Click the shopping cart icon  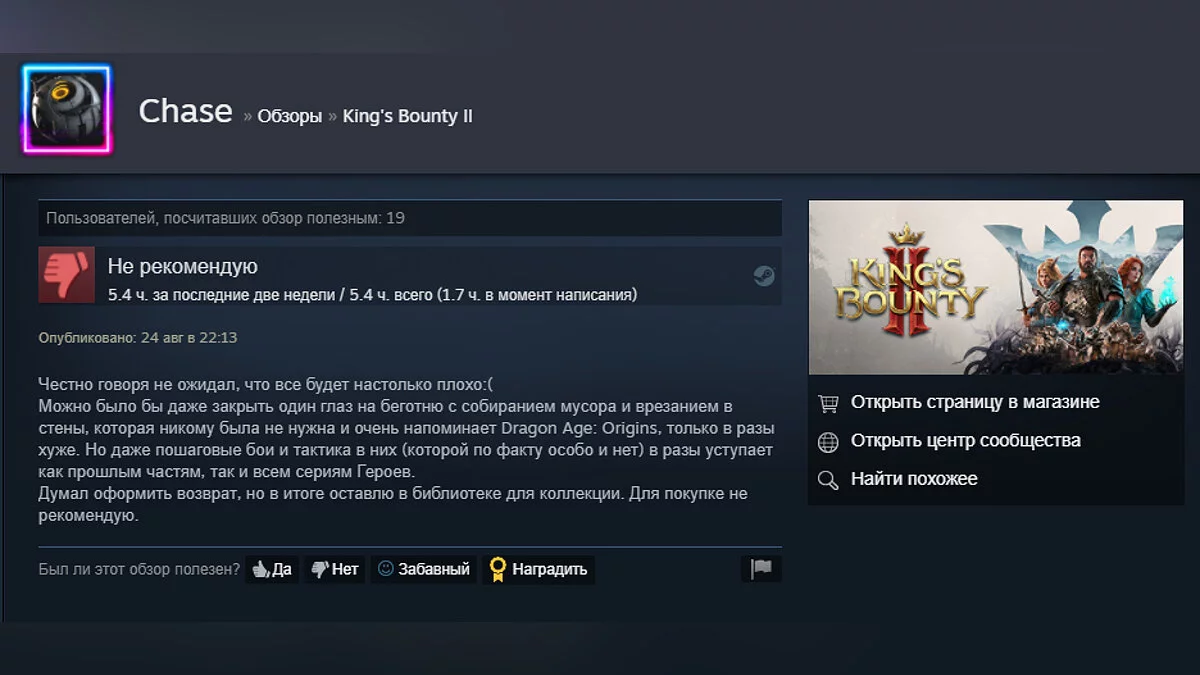(x=828, y=403)
